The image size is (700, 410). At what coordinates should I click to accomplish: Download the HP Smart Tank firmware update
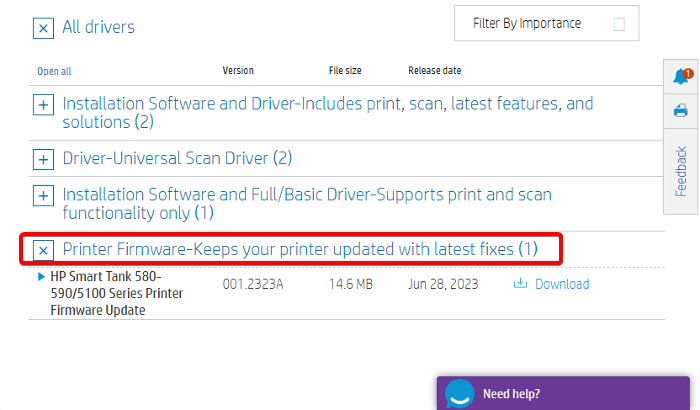pos(561,284)
